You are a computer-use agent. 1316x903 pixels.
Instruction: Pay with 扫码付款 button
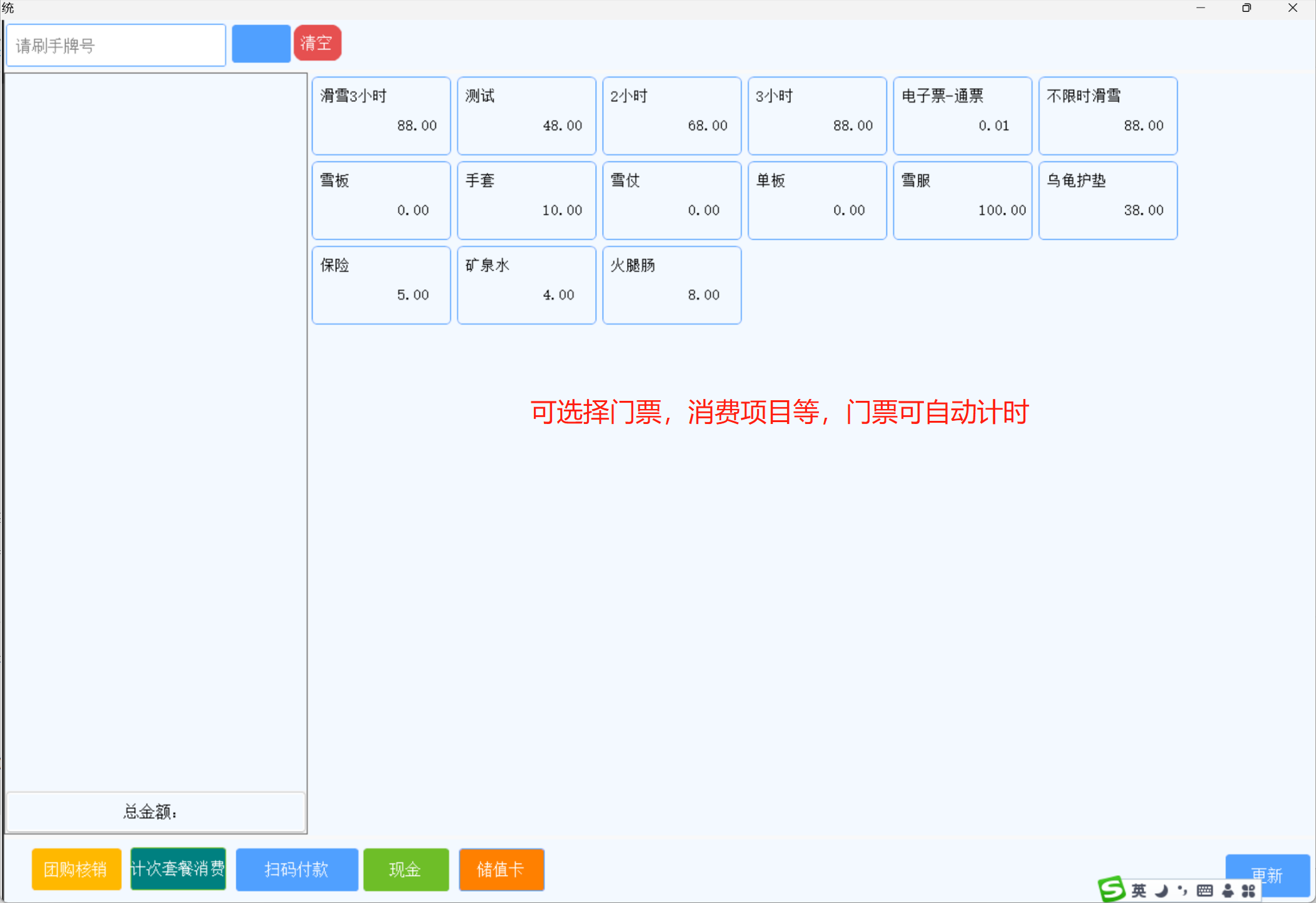[x=297, y=869]
